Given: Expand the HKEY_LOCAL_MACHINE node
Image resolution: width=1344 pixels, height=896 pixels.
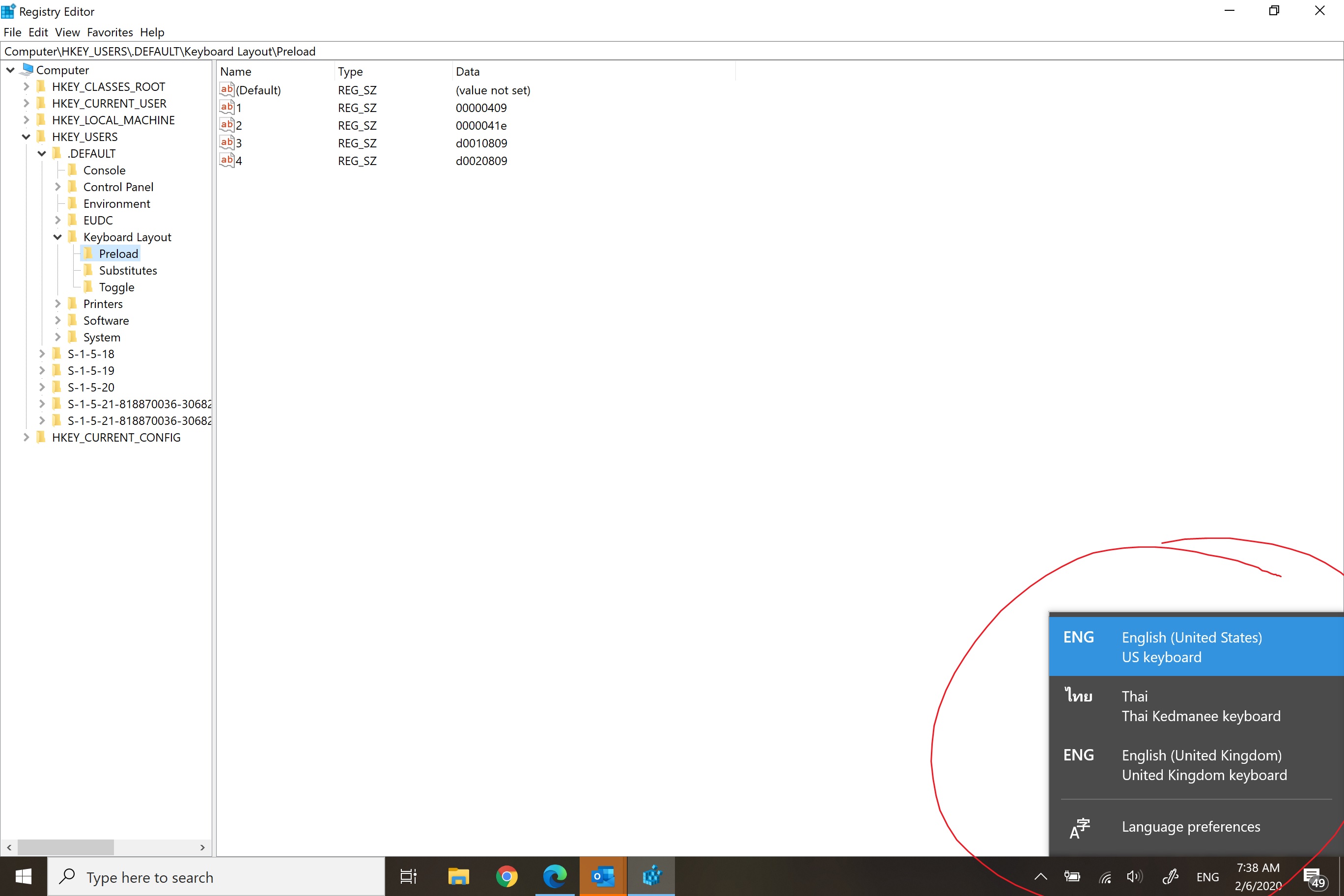Looking at the screenshot, I should pyautogui.click(x=27, y=120).
